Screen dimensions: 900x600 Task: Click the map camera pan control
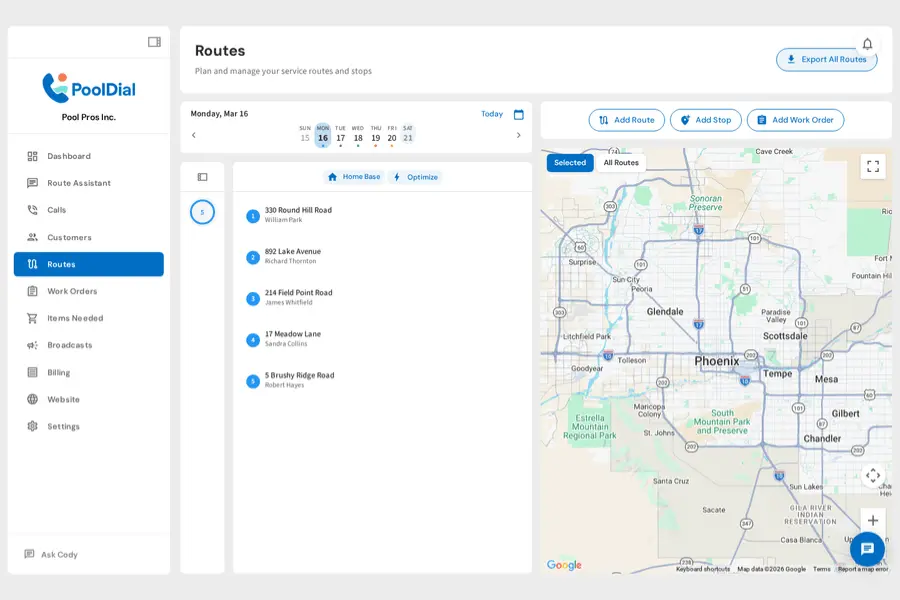[872, 475]
